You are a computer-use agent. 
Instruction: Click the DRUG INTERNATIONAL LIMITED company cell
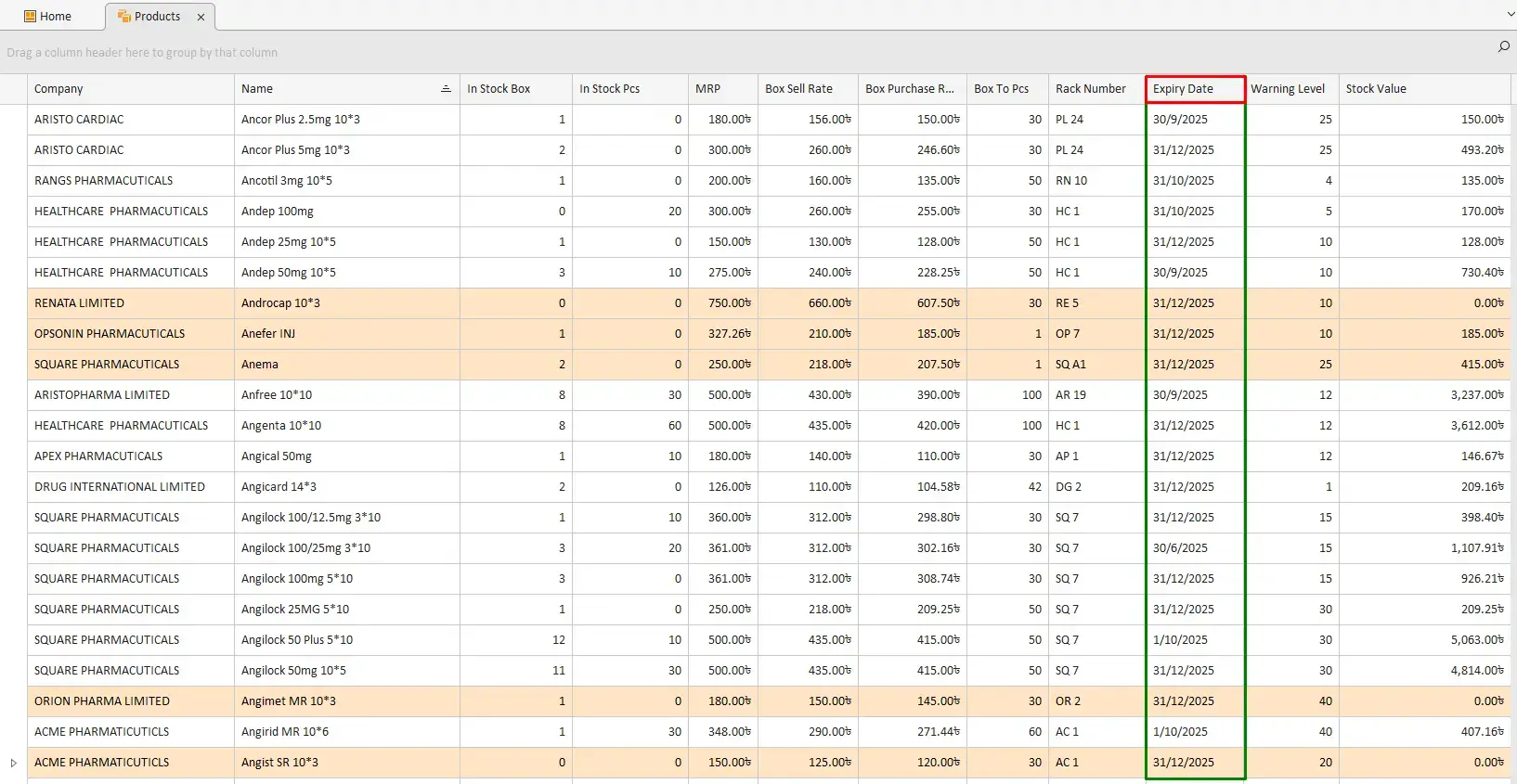click(131, 487)
